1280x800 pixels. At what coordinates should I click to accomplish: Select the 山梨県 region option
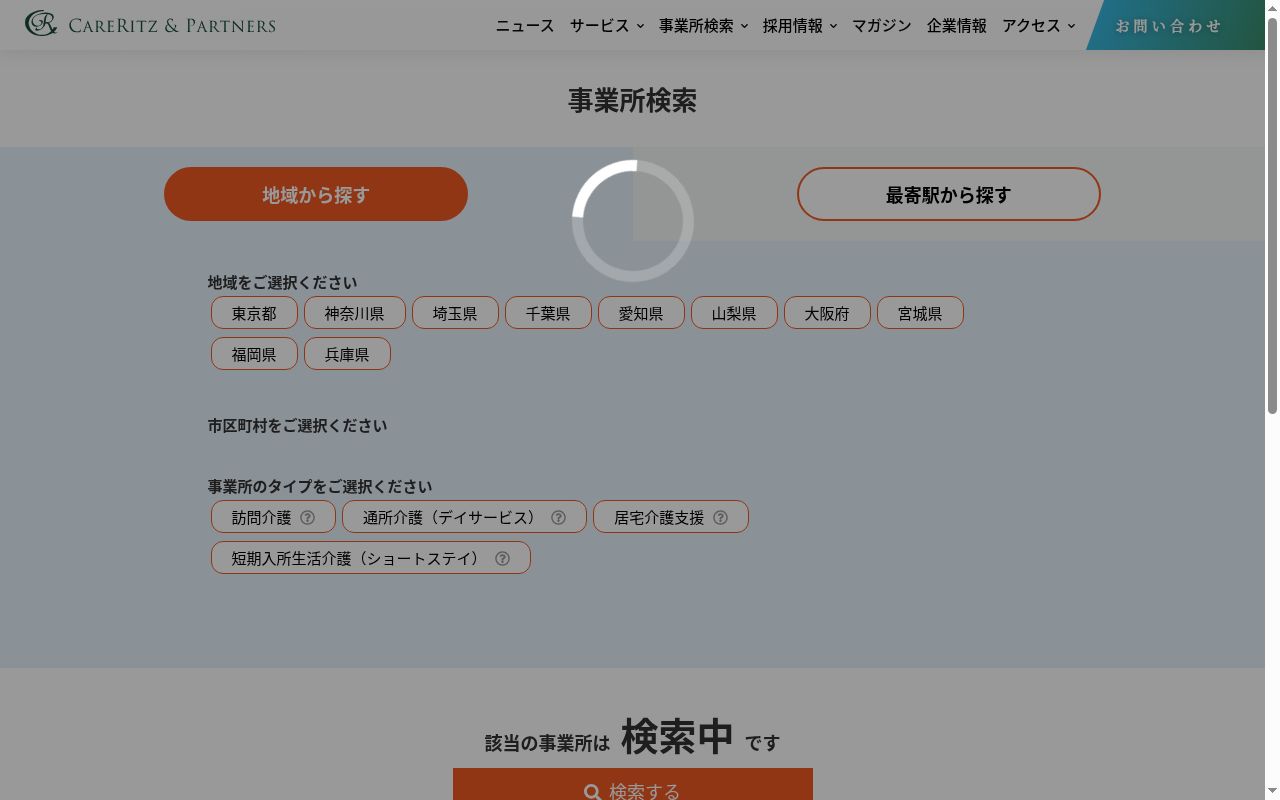click(x=734, y=313)
